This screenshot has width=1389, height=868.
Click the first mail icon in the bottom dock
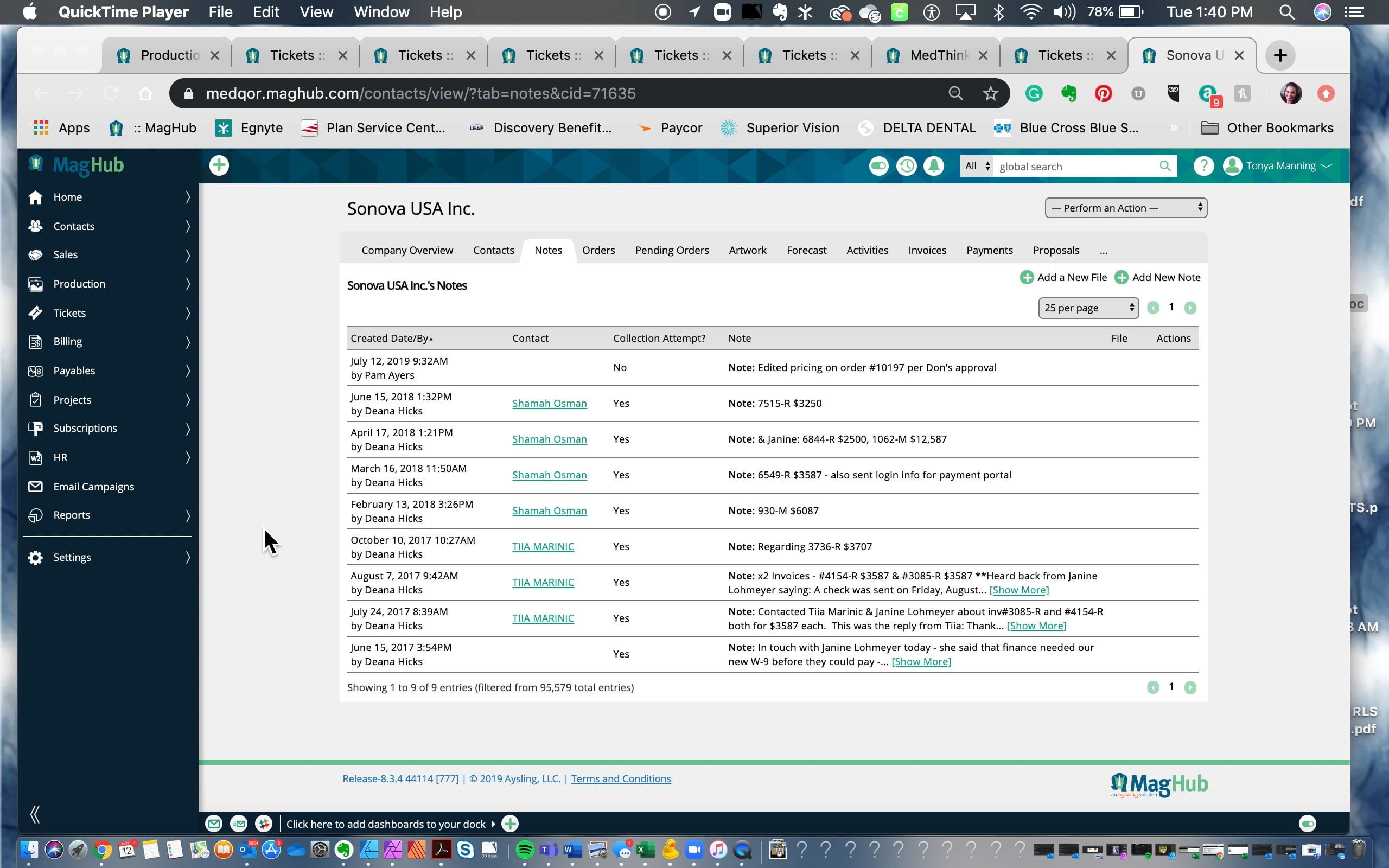coord(214,825)
